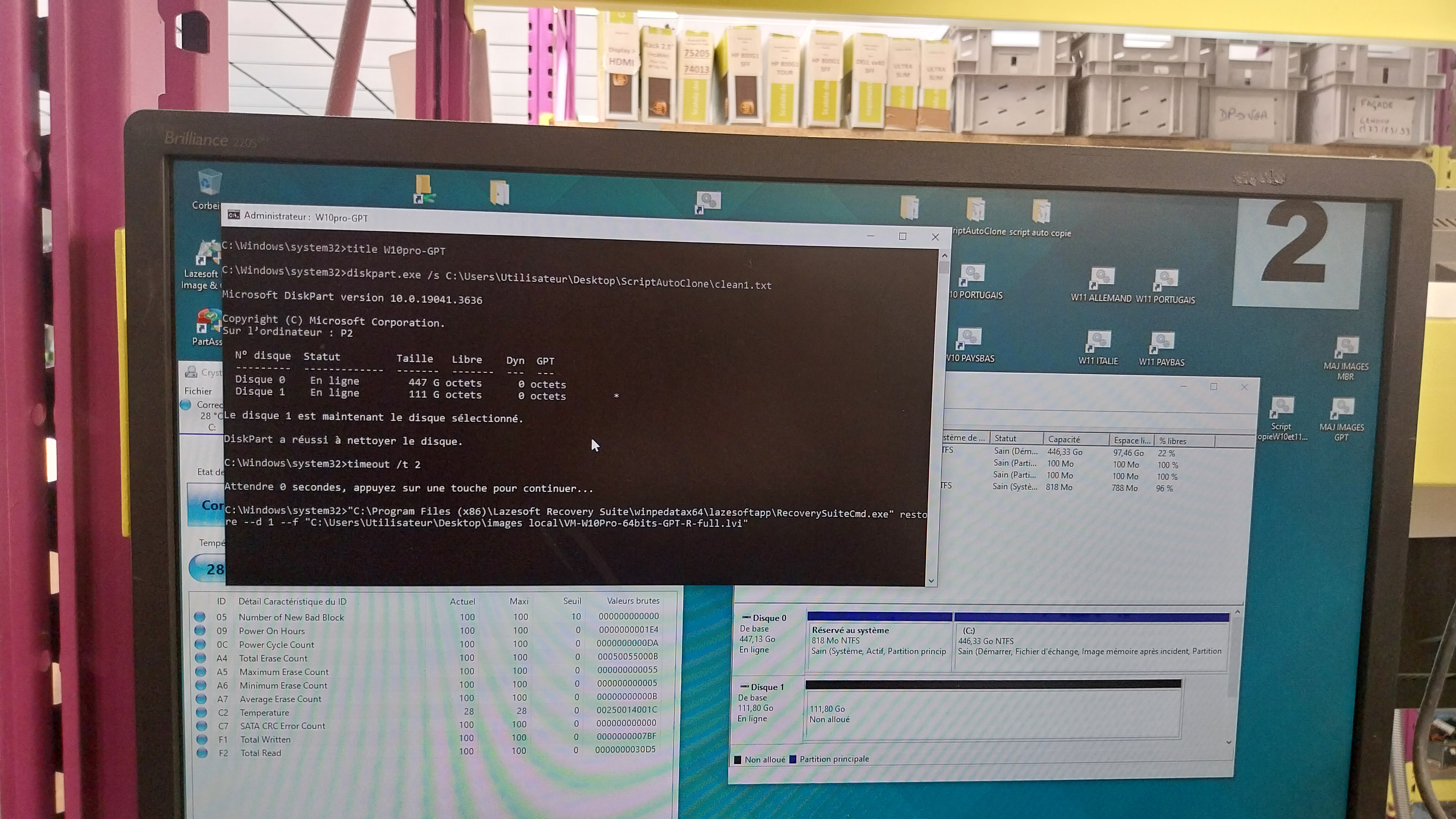Sort by the Statut column header

pyautogui.click(x=1005, y=438)
